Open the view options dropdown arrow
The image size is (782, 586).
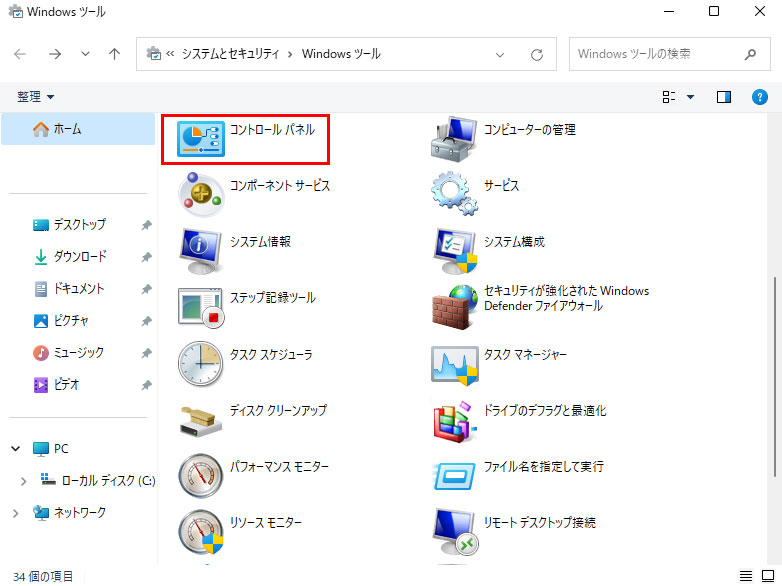pyautogui.click(x=690, y=97)
